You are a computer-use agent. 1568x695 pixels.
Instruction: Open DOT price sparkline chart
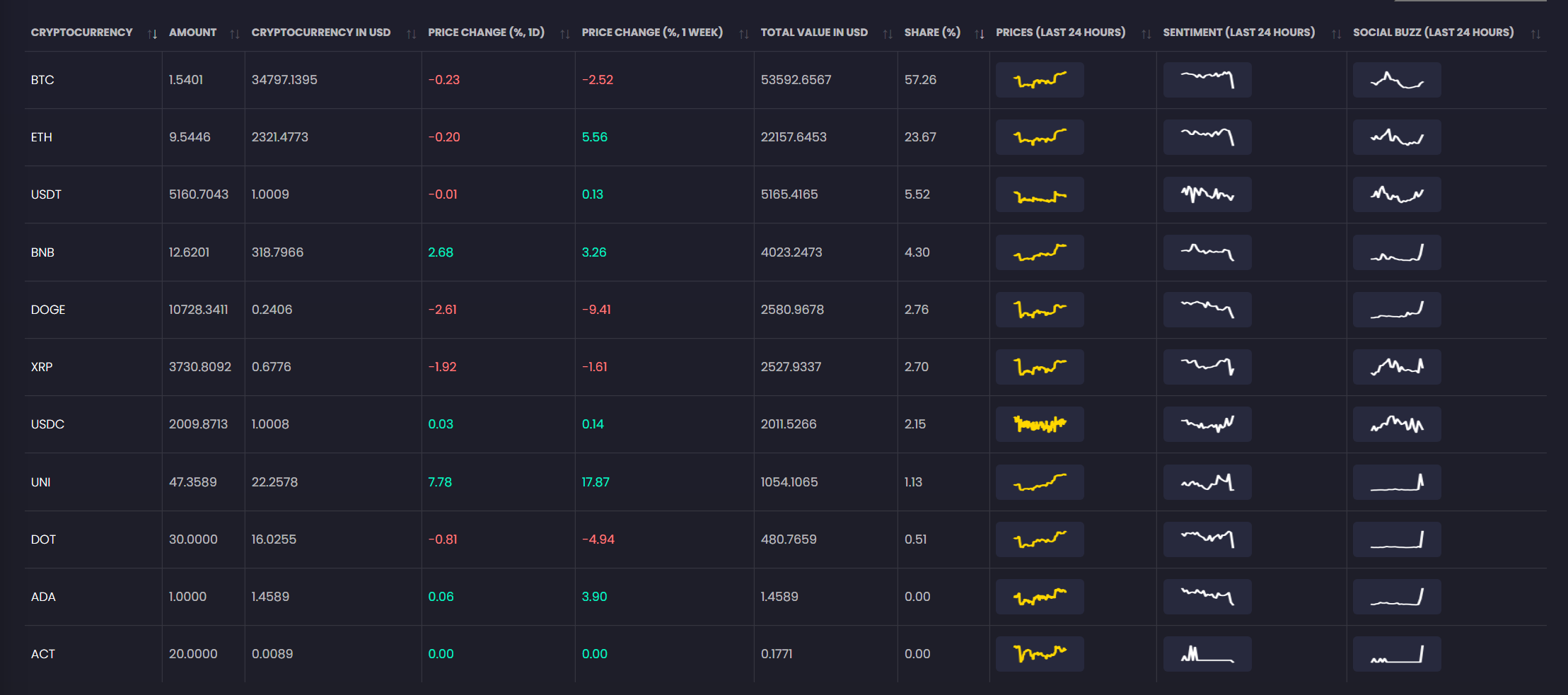tap(1040, 539)
